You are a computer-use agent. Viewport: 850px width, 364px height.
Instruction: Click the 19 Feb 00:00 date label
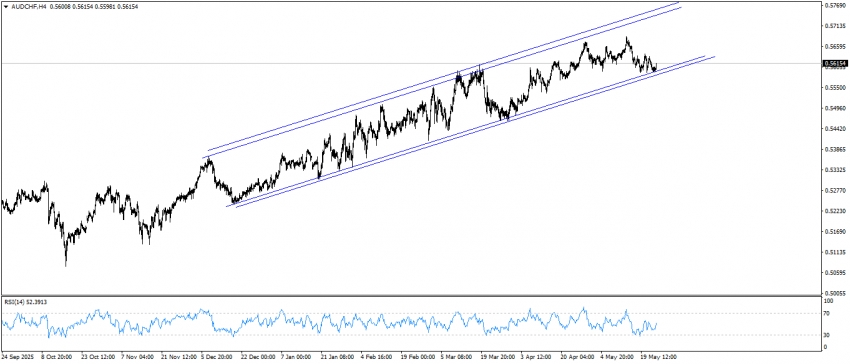tap(417, 358)
